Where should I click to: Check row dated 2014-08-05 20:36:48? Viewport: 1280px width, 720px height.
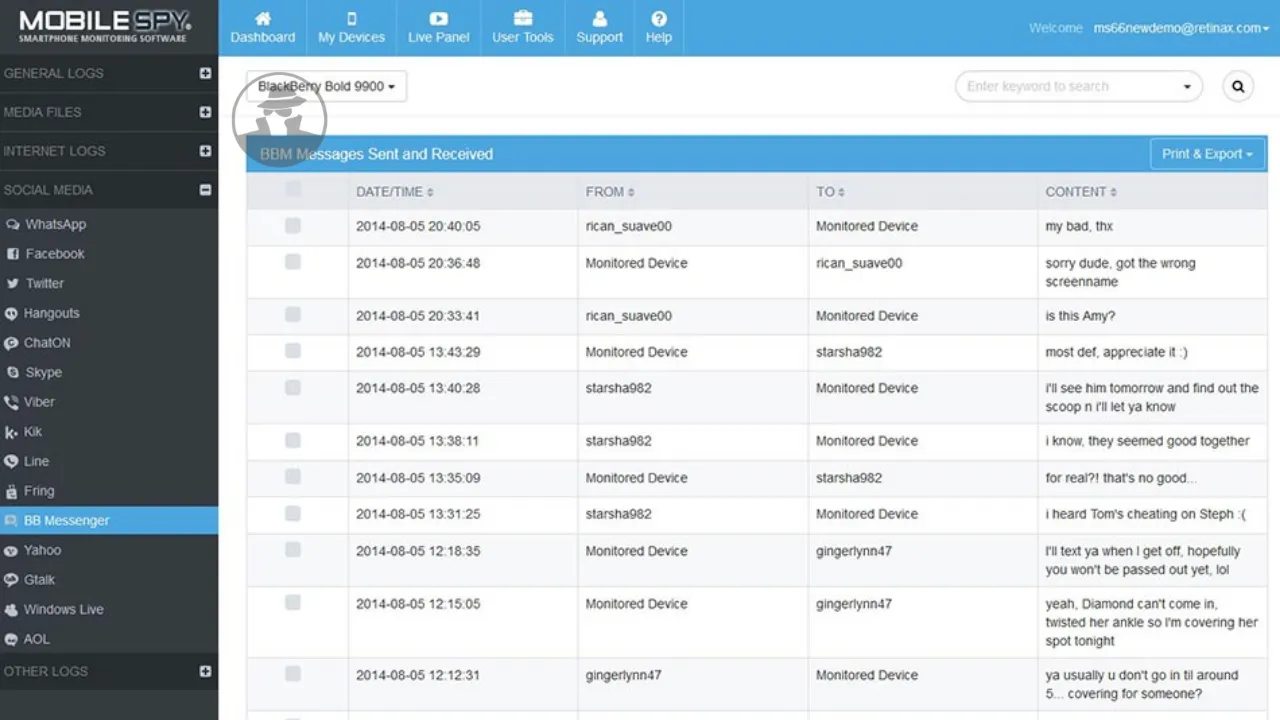(293, 262)
